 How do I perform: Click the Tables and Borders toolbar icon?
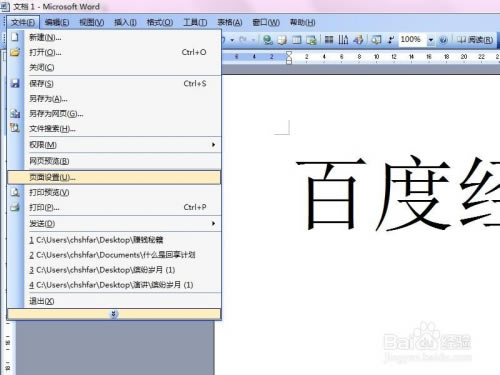282,40
